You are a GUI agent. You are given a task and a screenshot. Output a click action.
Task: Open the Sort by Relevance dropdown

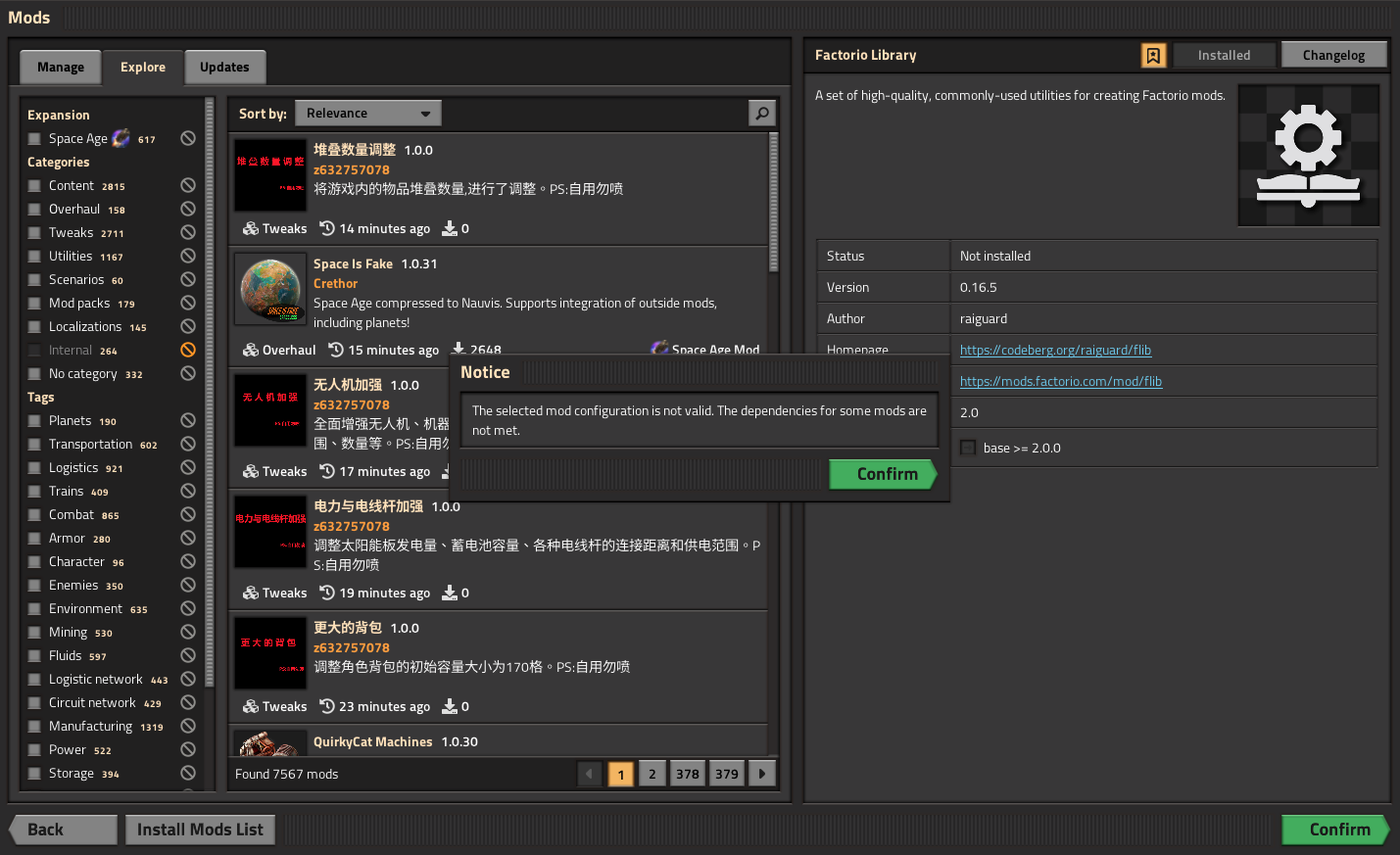[x=367, y=113]
